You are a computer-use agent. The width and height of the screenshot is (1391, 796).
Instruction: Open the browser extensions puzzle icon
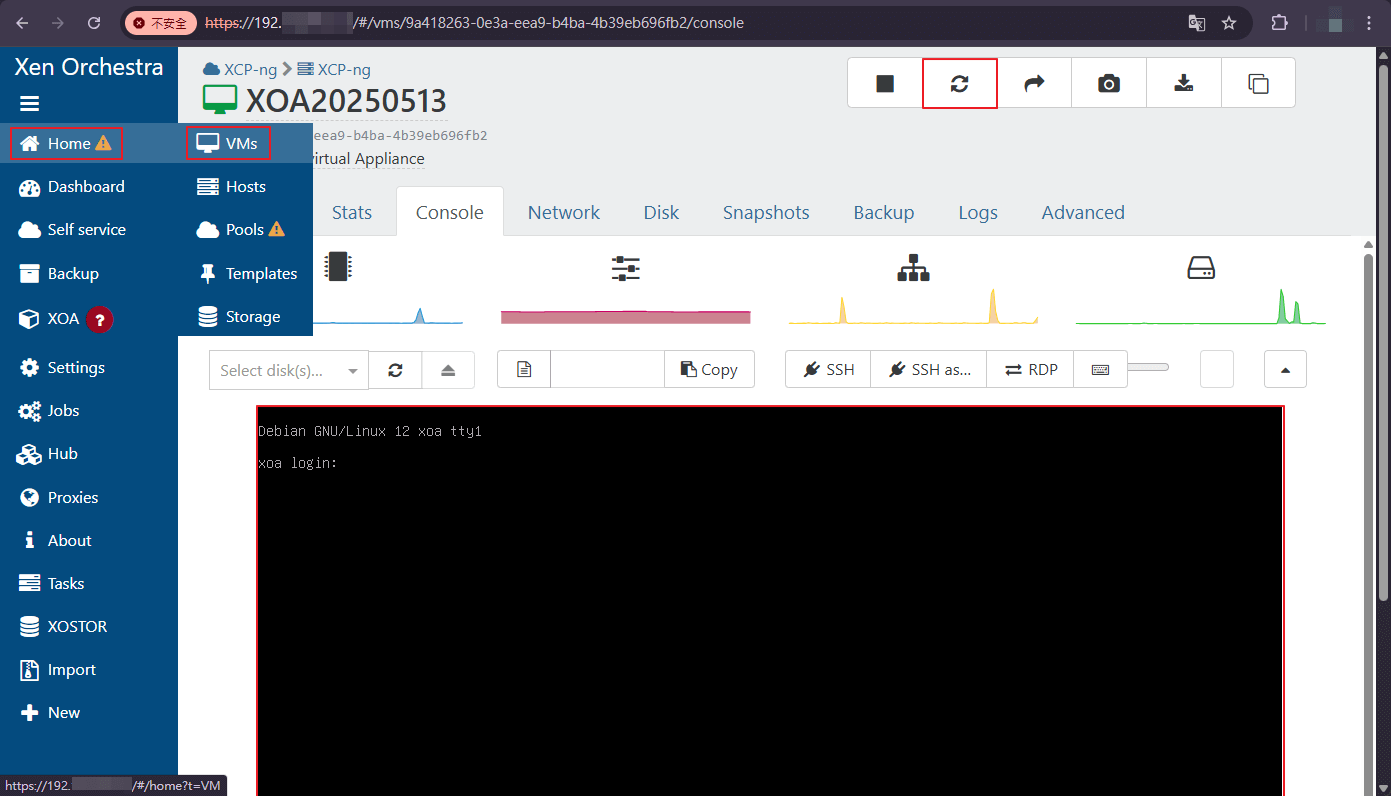(x=1279, y=23)
